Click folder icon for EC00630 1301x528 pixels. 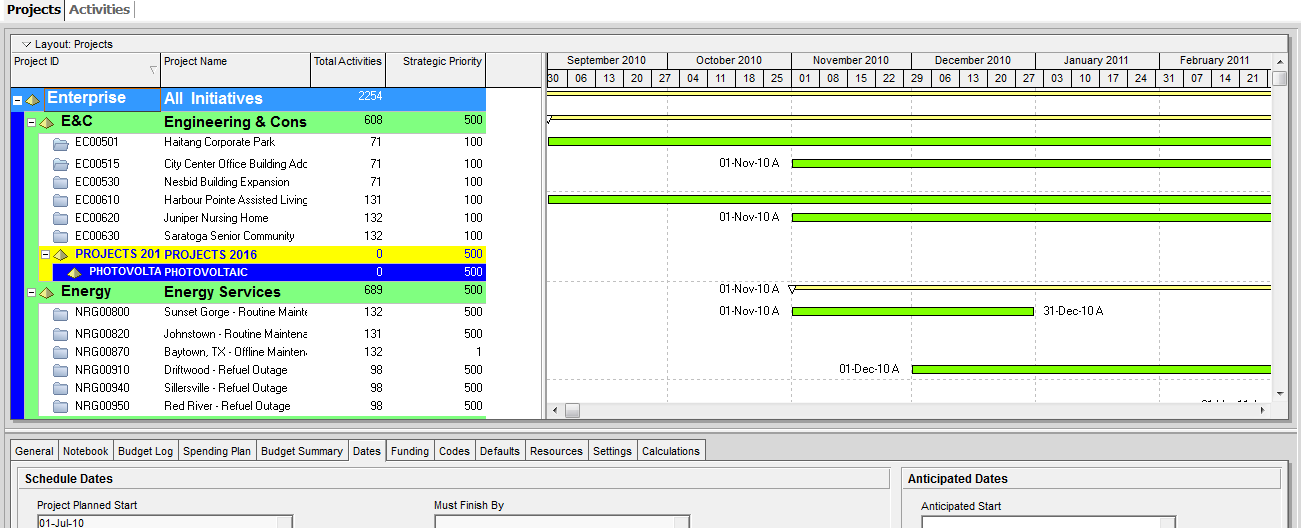point(60,236)
